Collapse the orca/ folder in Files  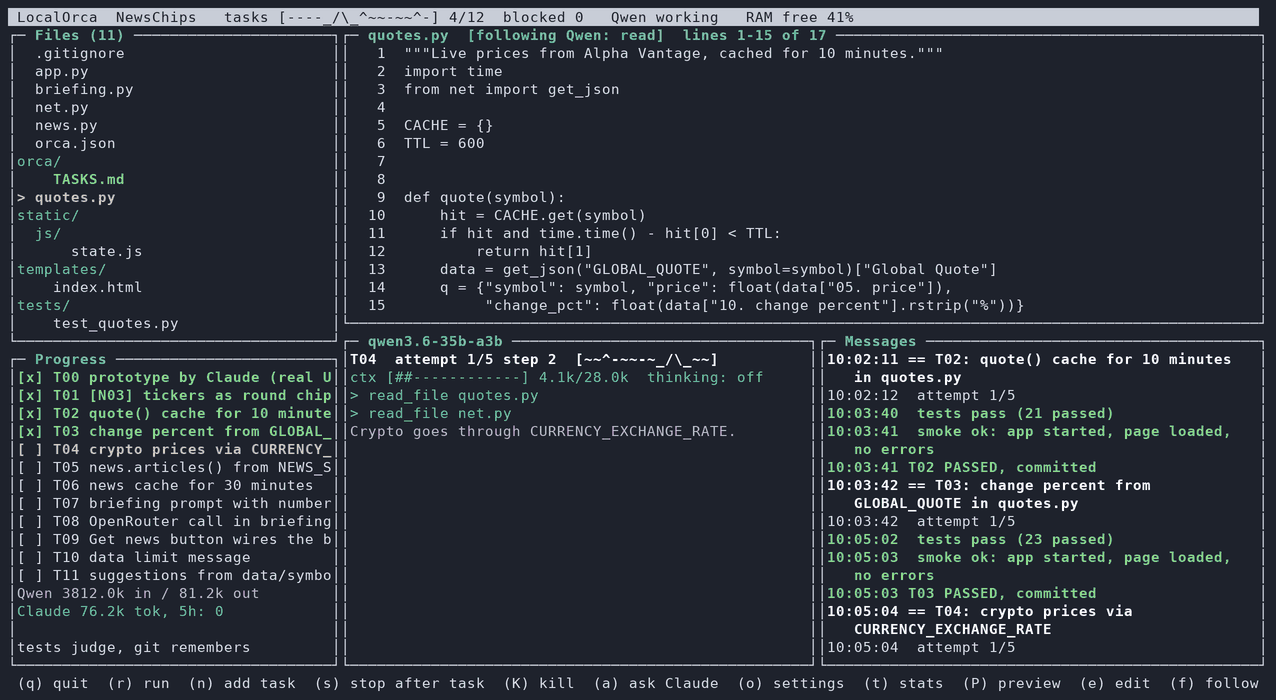pos(39,161)
